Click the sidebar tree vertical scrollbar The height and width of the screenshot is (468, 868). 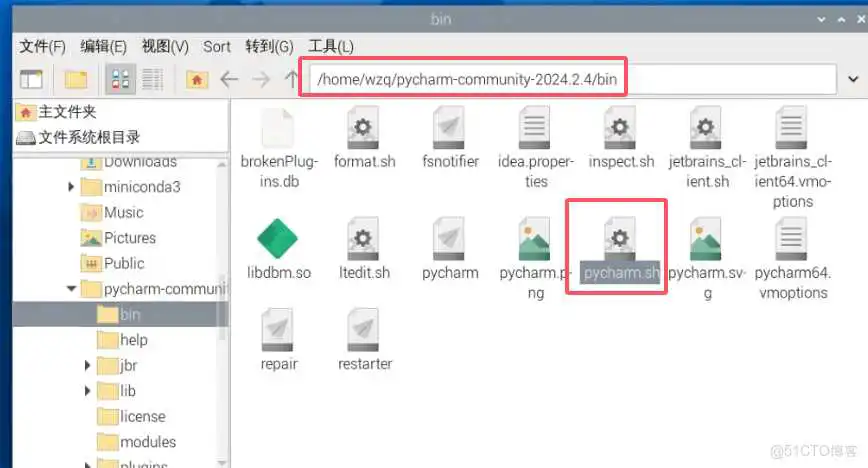223,307
